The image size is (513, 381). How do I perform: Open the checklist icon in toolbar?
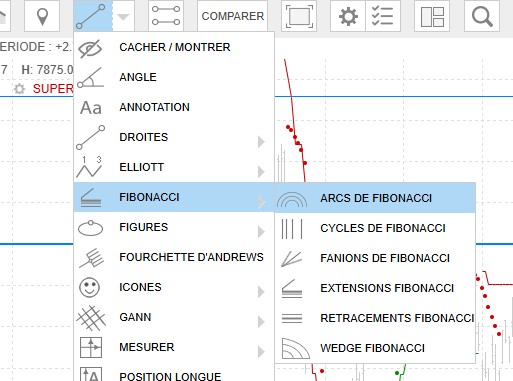tap(383, 16)
